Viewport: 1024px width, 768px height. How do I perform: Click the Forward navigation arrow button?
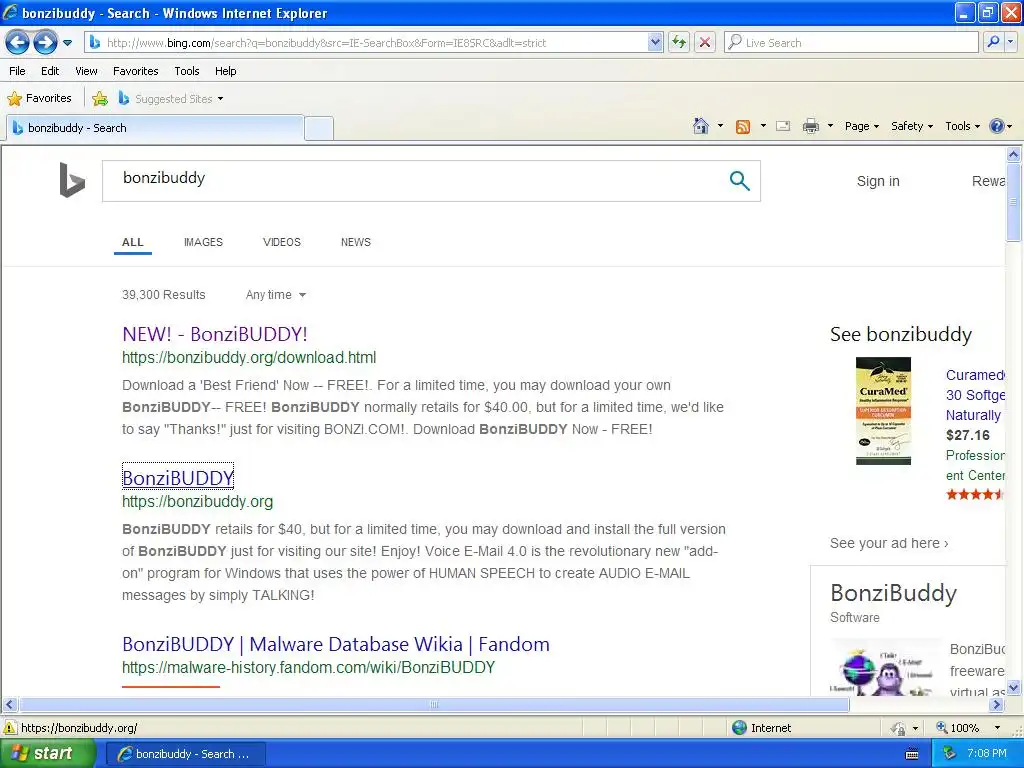pyautogui.click(x=45, y=43)
